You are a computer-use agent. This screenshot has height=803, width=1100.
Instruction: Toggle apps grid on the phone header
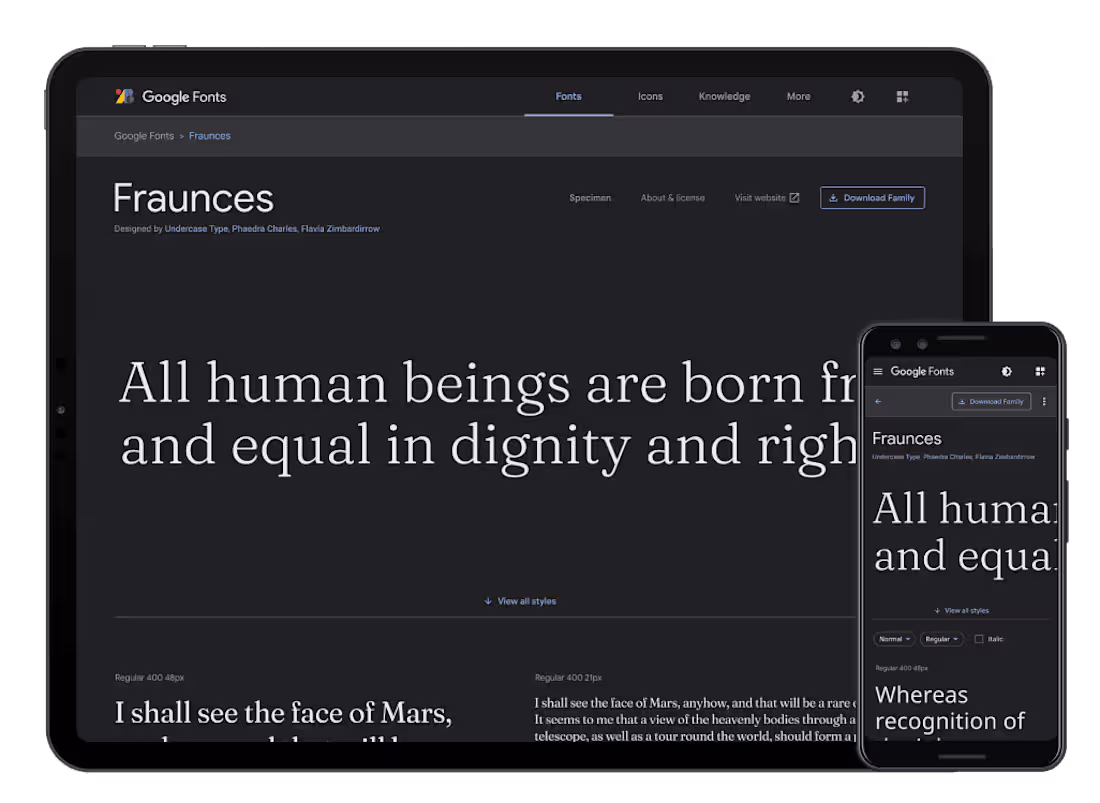[x=1040, y=371]
